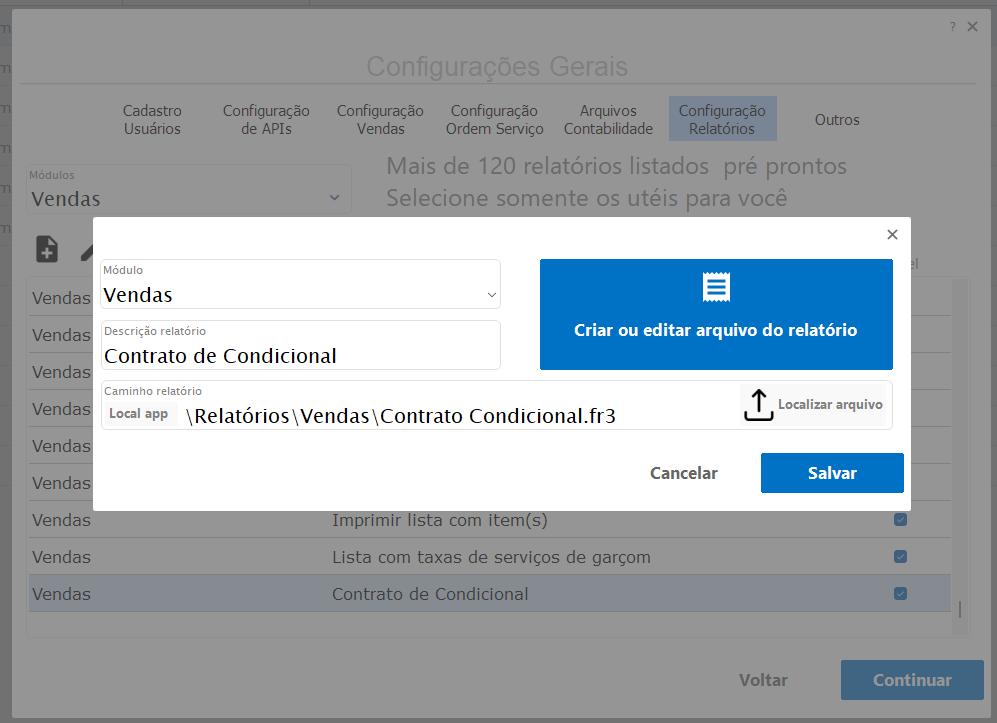Close the report edit dialog with X

892,235
